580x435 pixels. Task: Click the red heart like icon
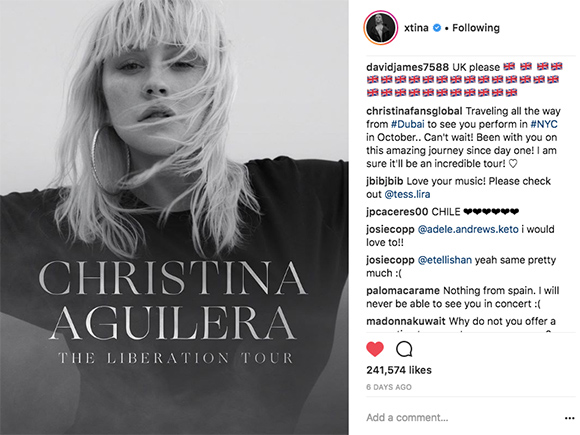click(x=375, y=349)
